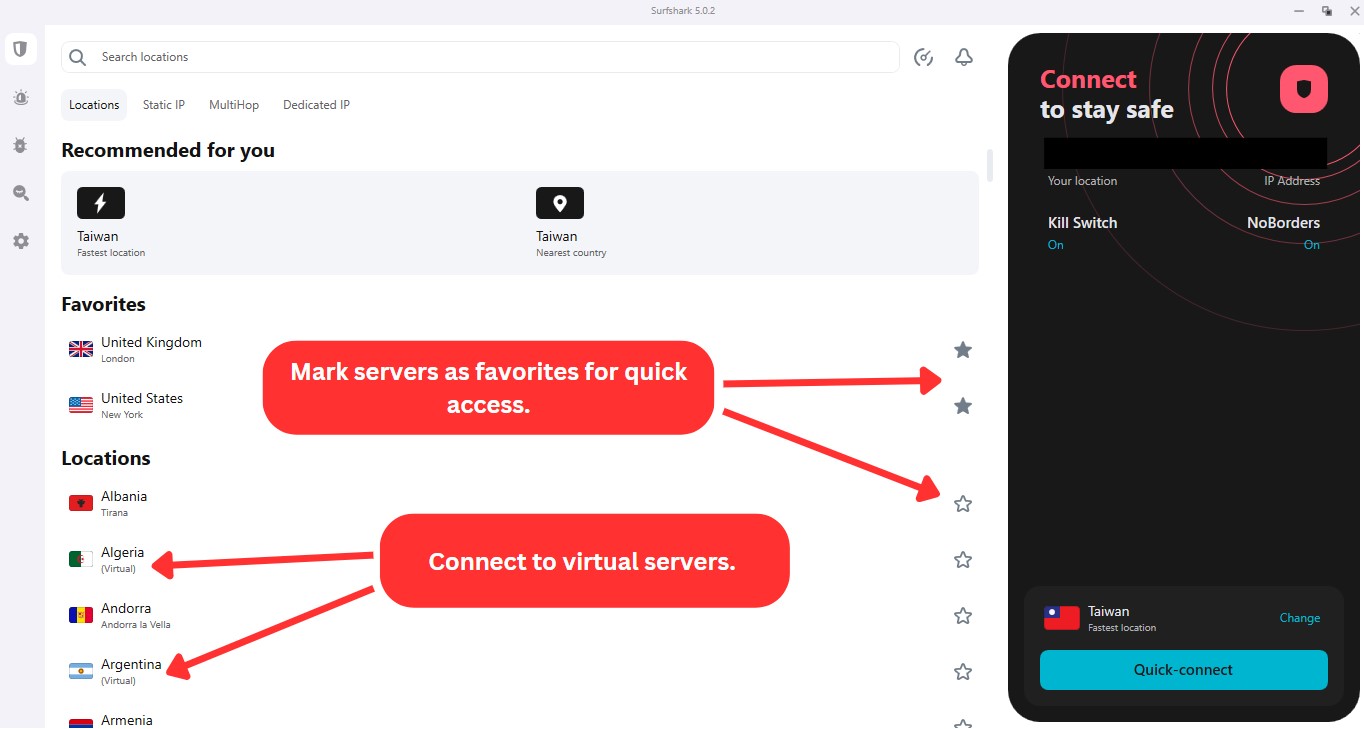
Task: Click the Andorra flag icon
Action: point(81,615)
